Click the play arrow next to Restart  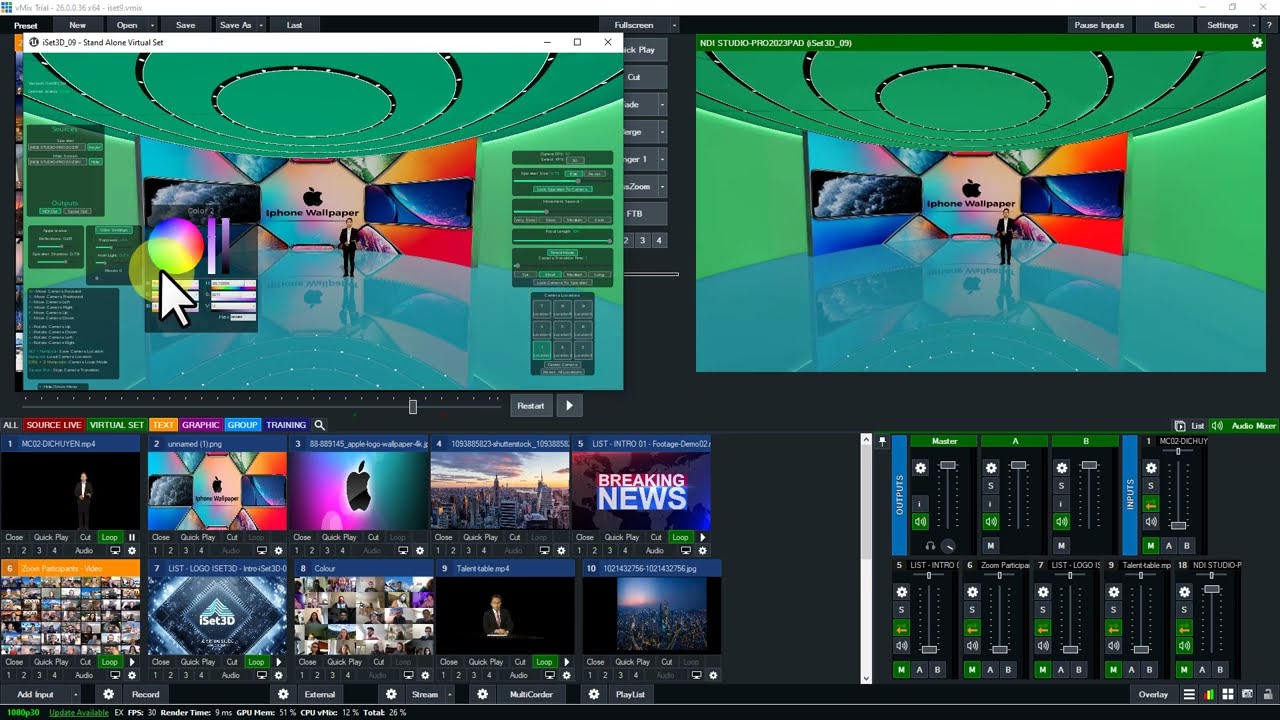[x=570, y=405]
